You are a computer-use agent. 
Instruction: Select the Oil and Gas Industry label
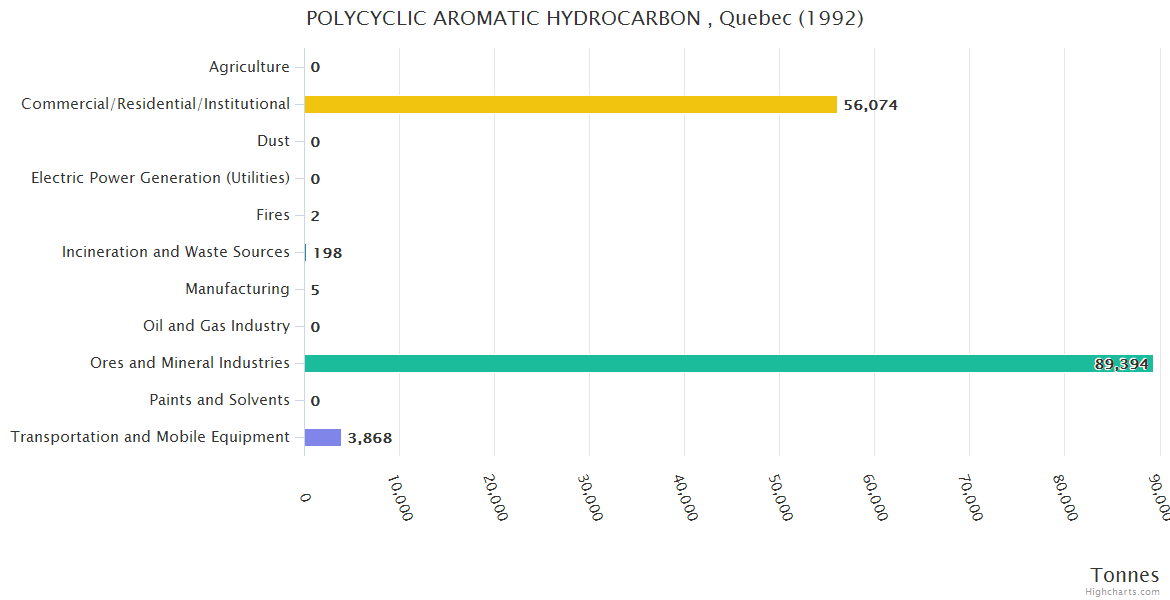pos(216,326)
